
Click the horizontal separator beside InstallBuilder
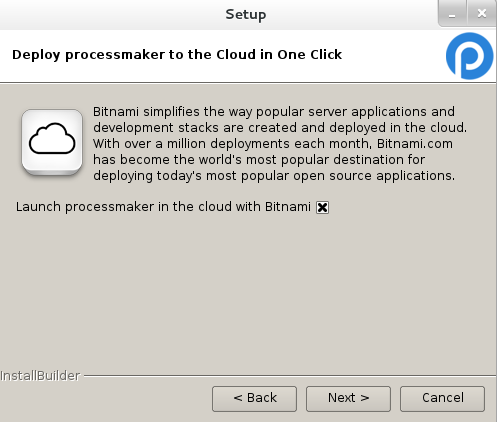(290, 376)
